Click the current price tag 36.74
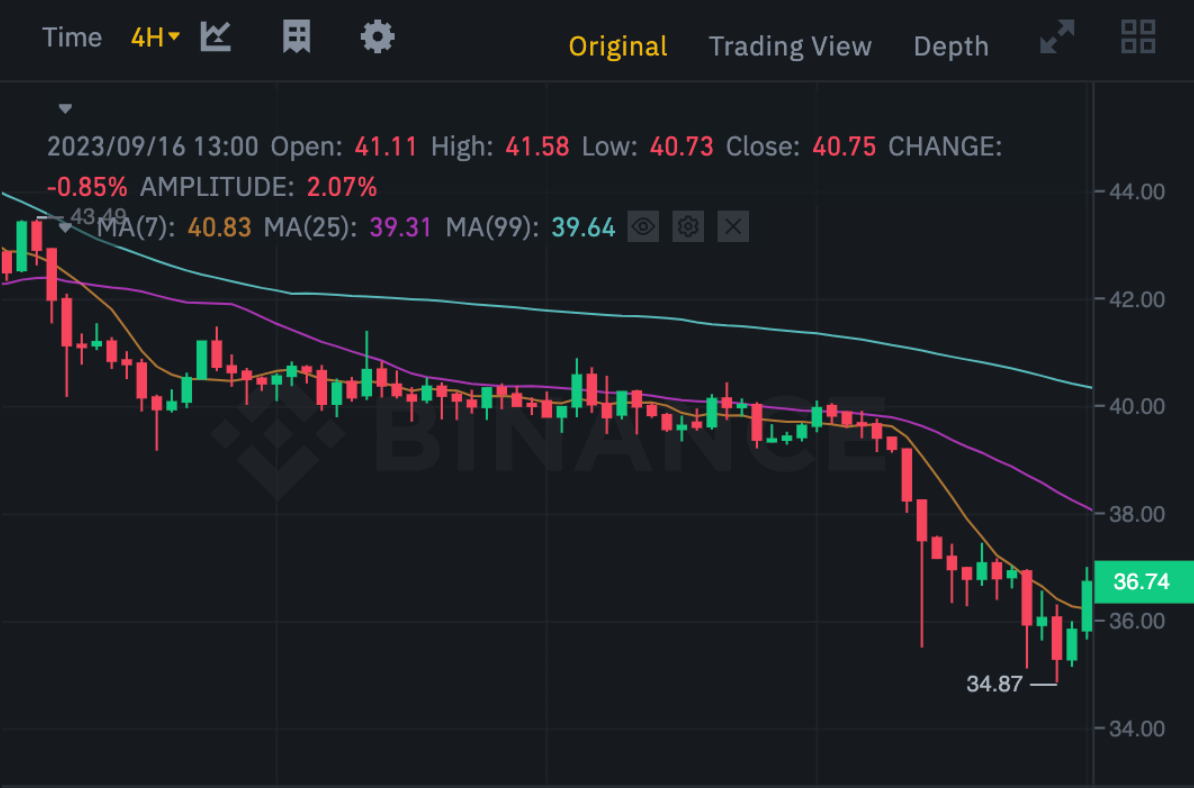 click(1141, 582)
